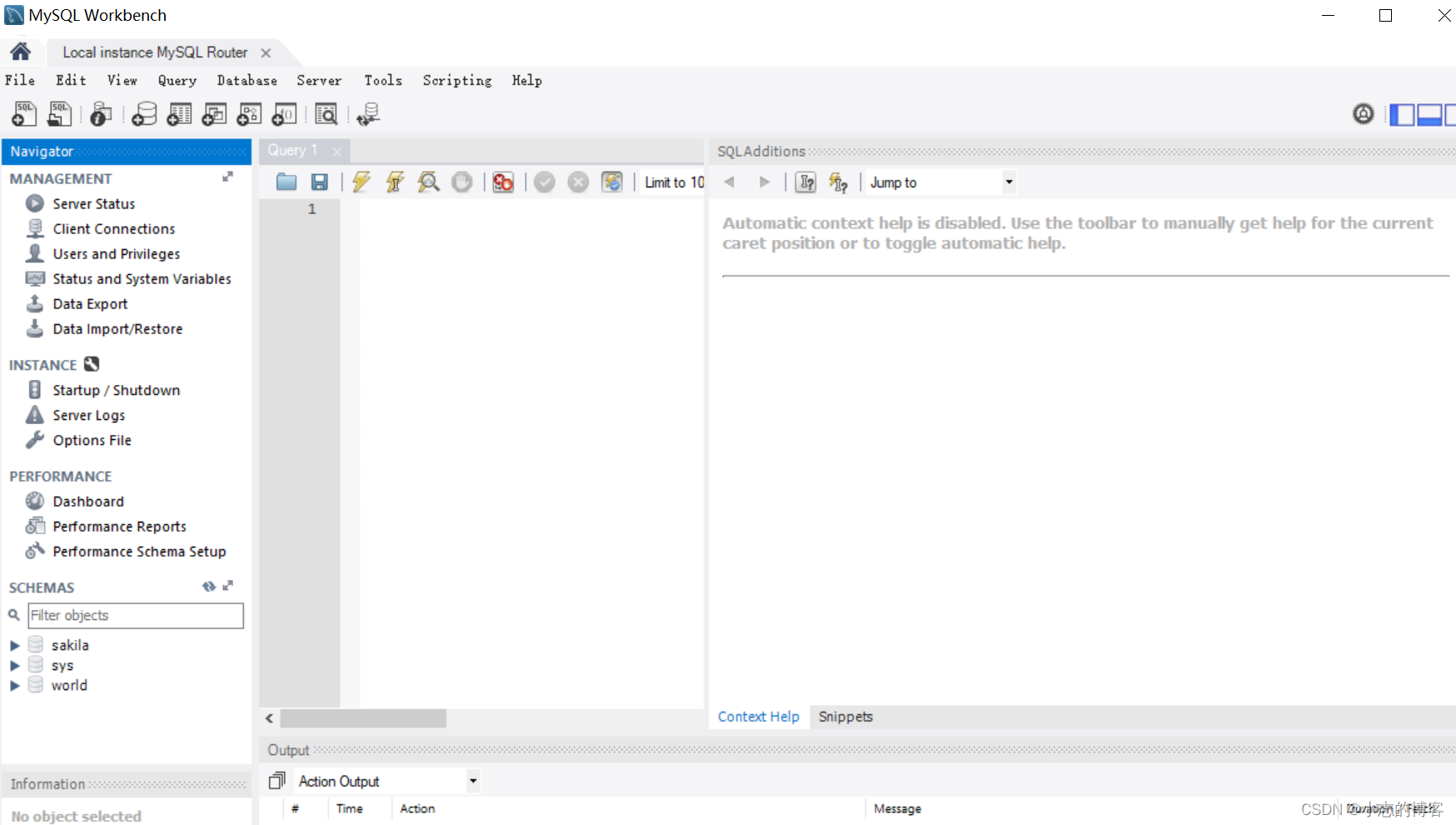Expand the sakila schema
This screenshot has height=825, width=1456.
pos(14,645)
